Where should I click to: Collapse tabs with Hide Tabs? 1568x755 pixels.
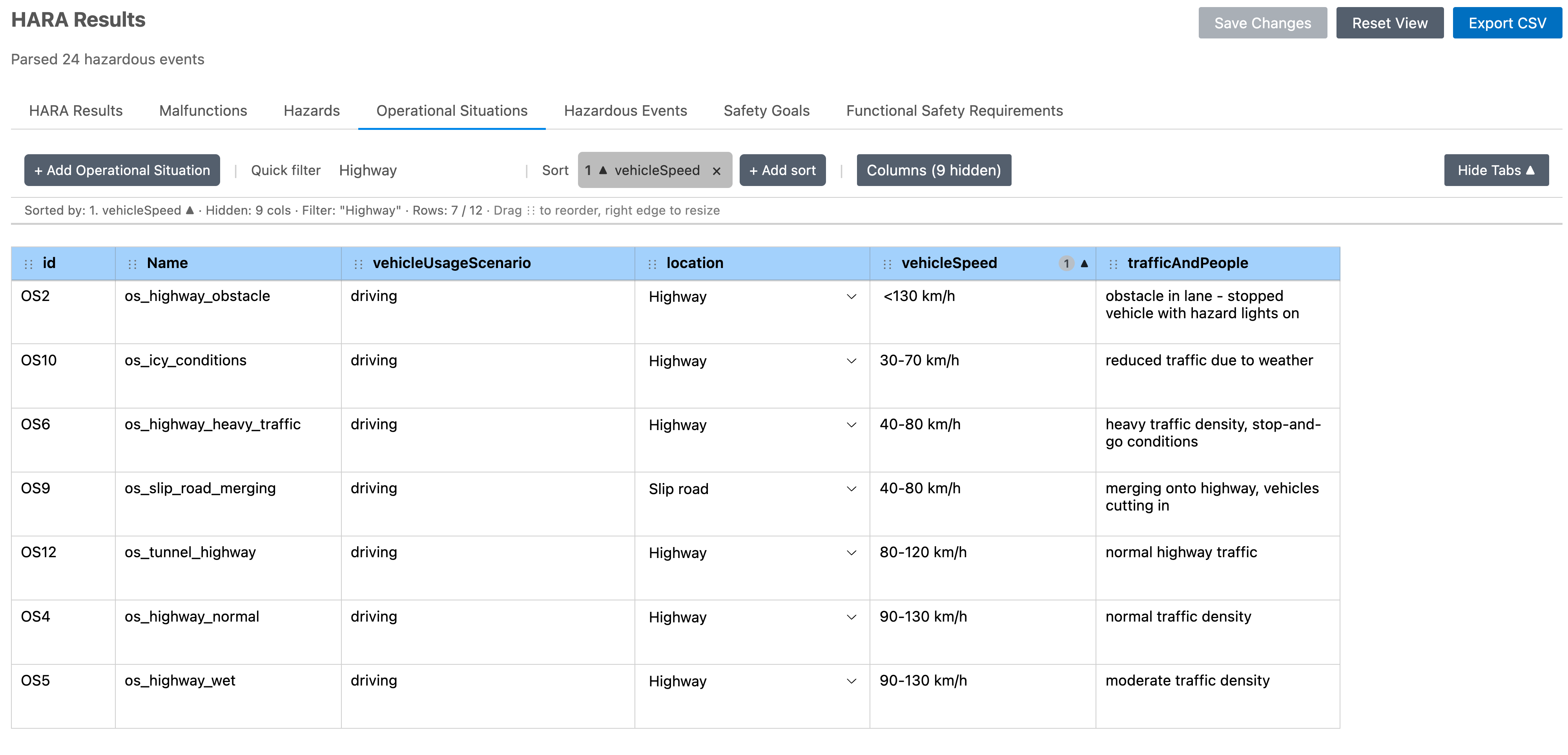pos(1495,170)
